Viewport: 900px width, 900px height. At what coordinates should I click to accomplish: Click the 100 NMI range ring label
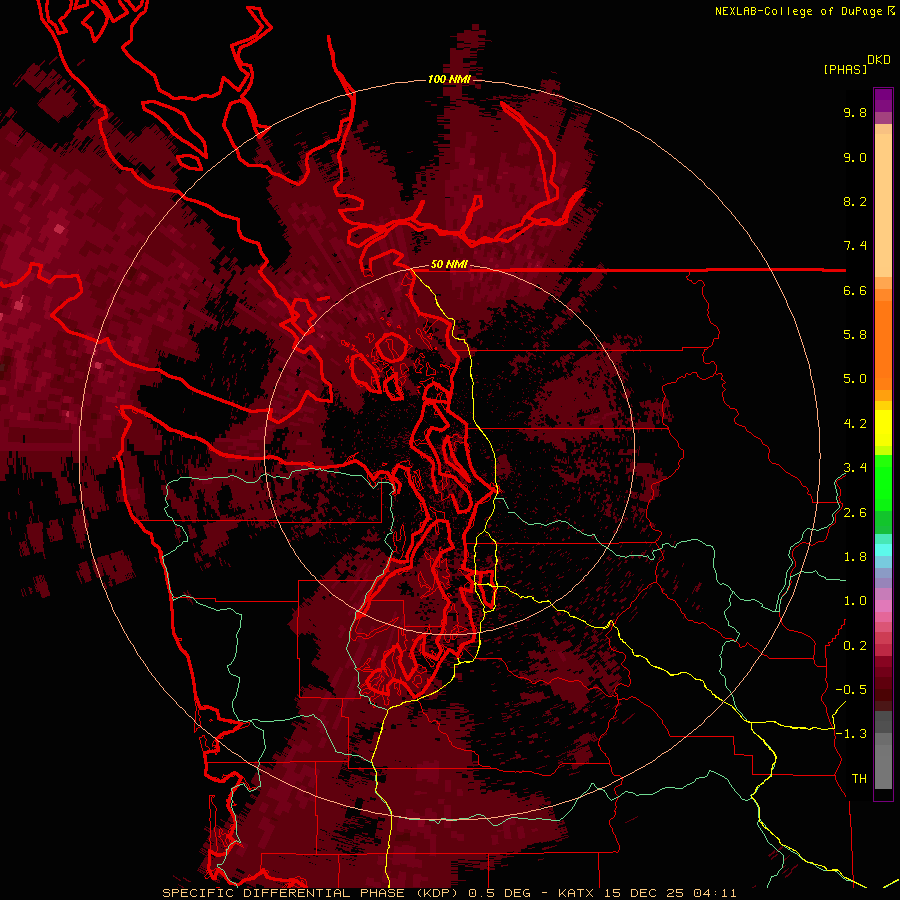(449, 79)
